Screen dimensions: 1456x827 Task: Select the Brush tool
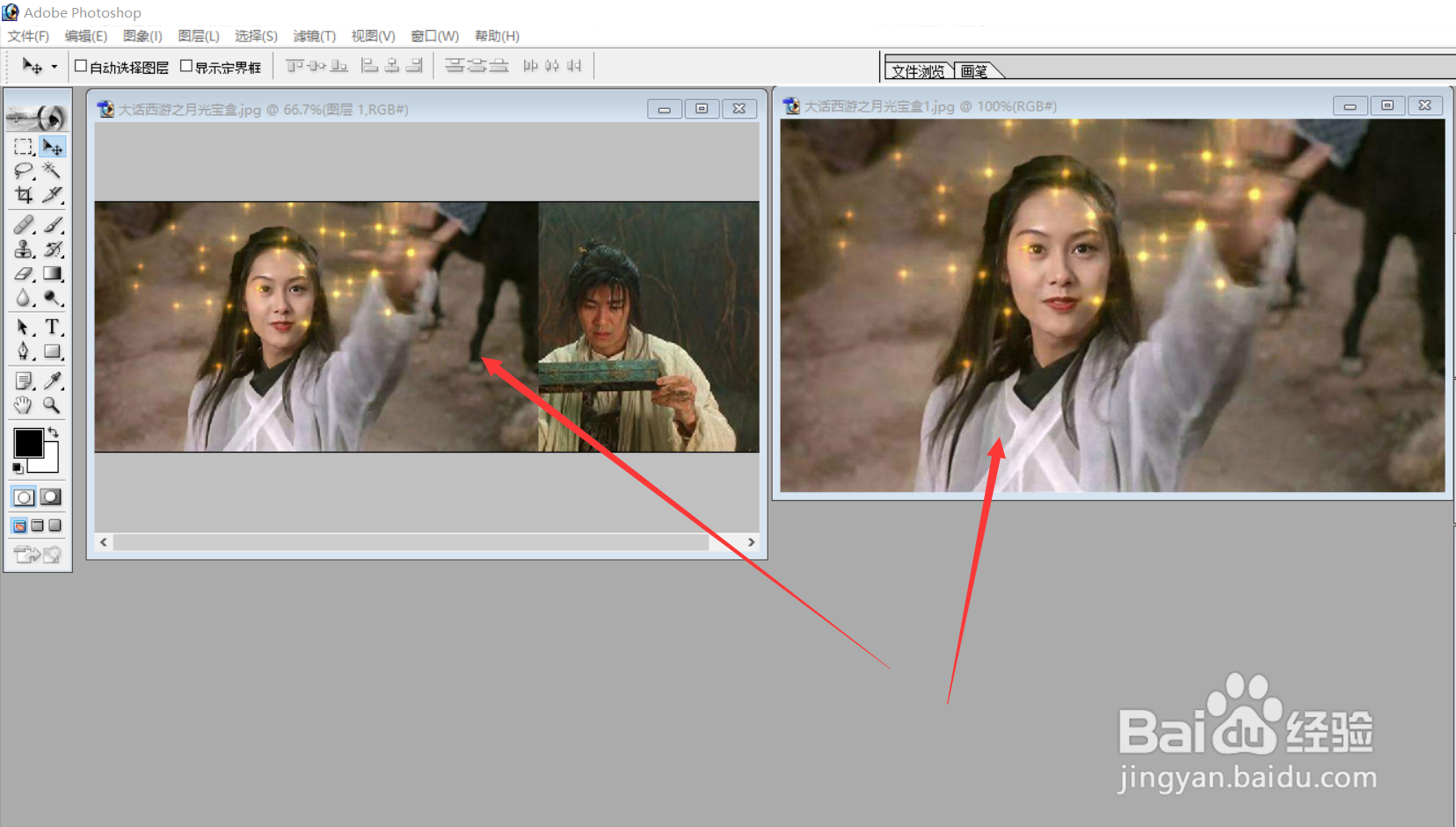pyautogui.click(x=52, y=226)
